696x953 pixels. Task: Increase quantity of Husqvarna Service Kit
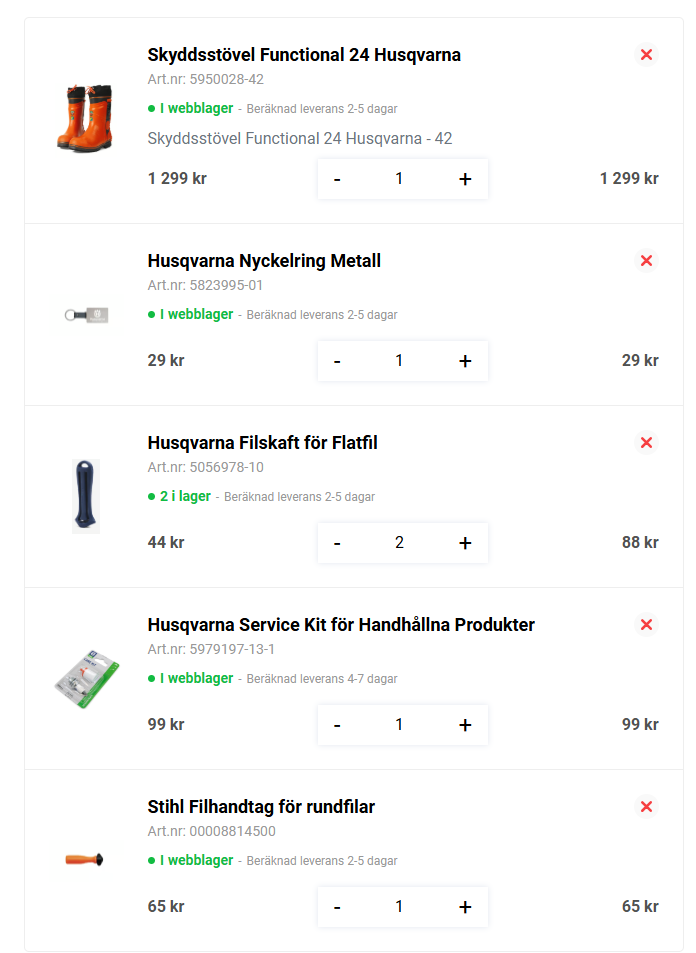pos(464,724)
